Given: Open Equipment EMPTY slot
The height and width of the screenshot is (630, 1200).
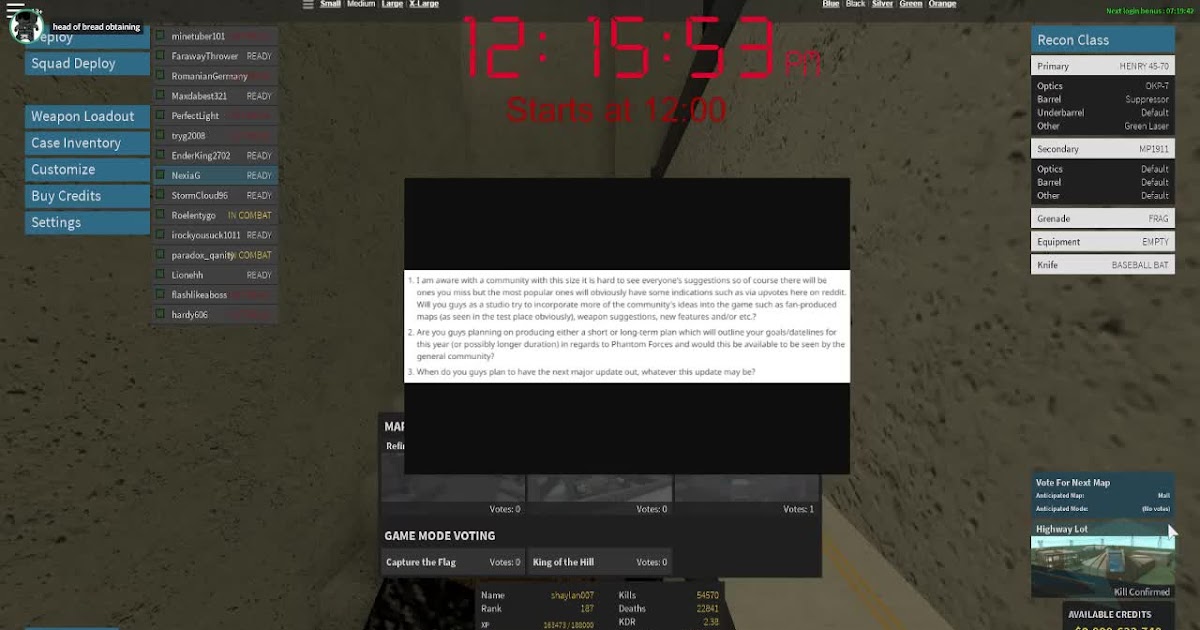Looking at the screenshot, I should click(1103, 242).
